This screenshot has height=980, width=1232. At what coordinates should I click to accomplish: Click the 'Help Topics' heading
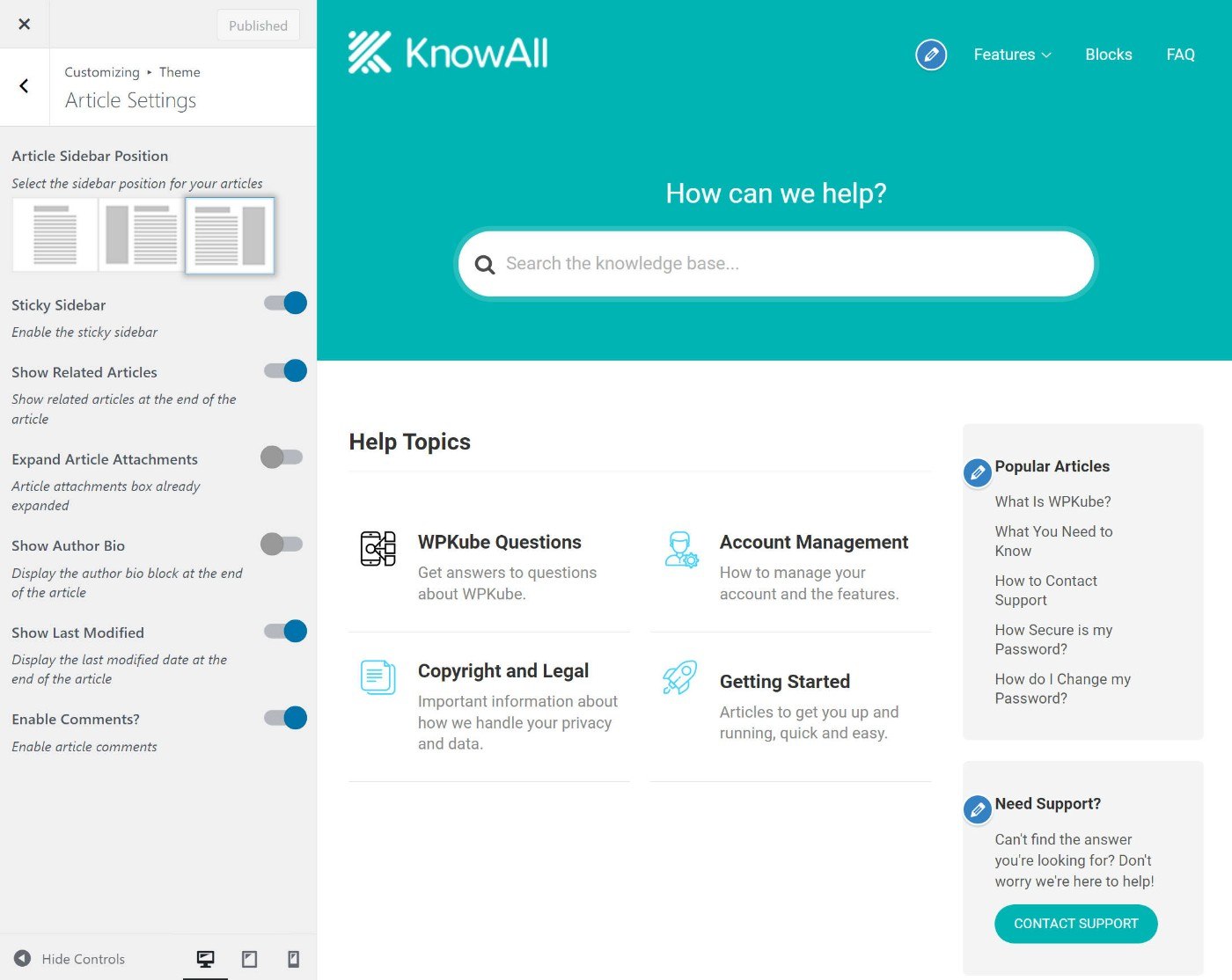pyautogui.click(x=410, y=442)
